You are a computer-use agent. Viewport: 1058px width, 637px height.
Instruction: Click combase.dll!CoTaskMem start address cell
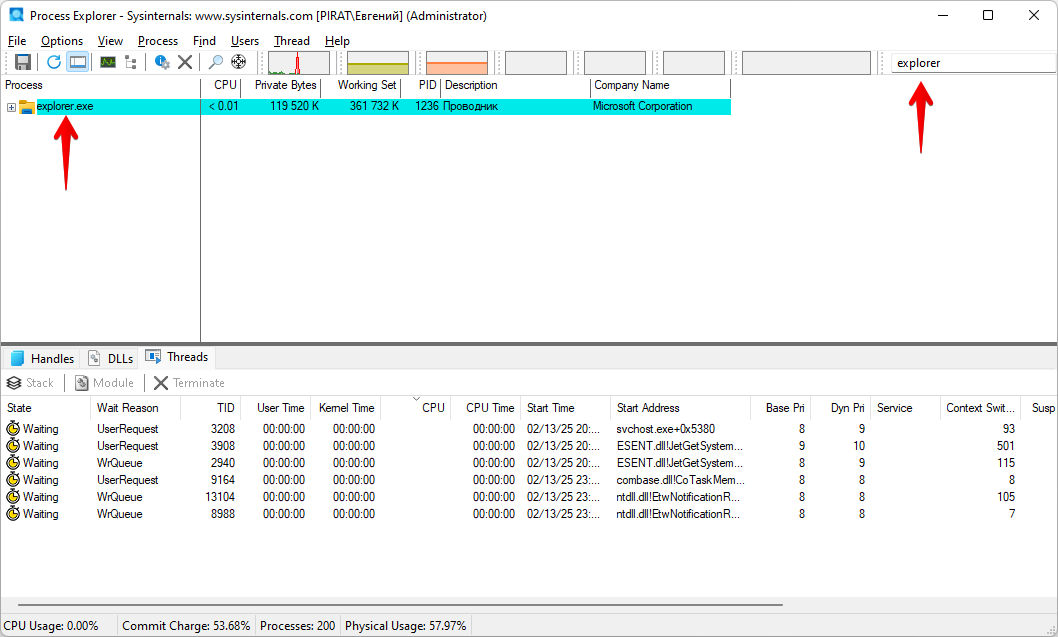(680, 480)
